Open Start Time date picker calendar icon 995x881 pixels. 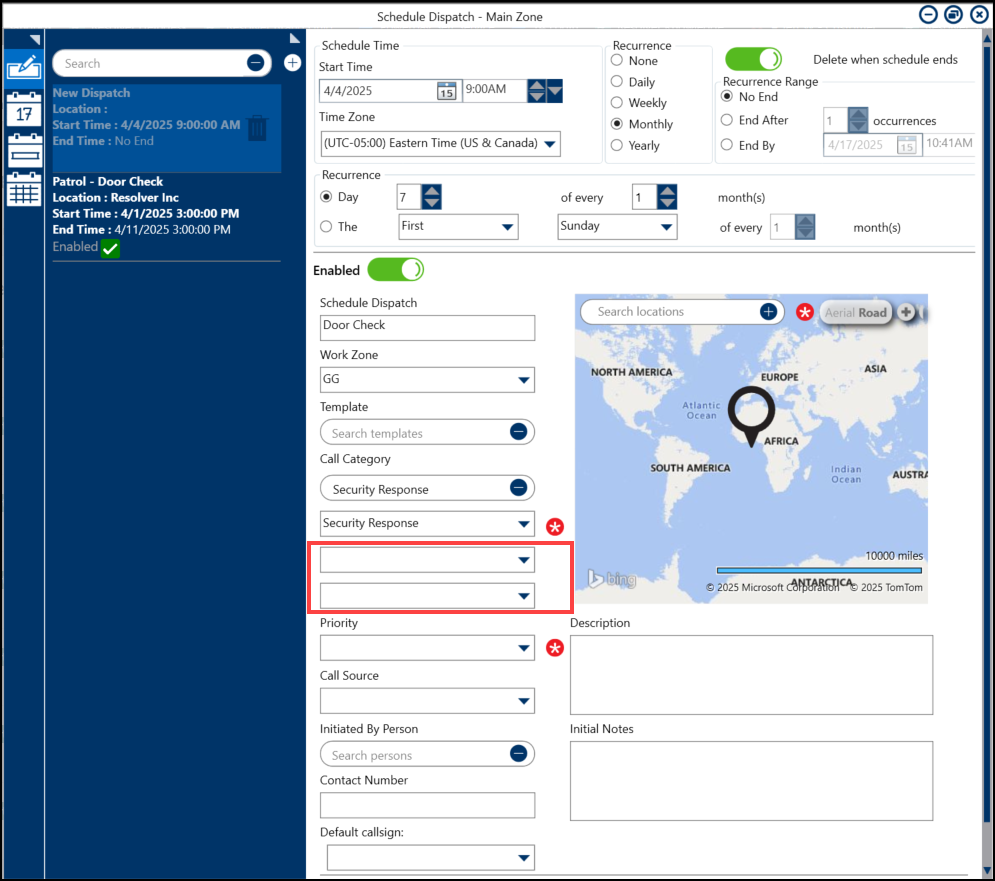(446, 91)
